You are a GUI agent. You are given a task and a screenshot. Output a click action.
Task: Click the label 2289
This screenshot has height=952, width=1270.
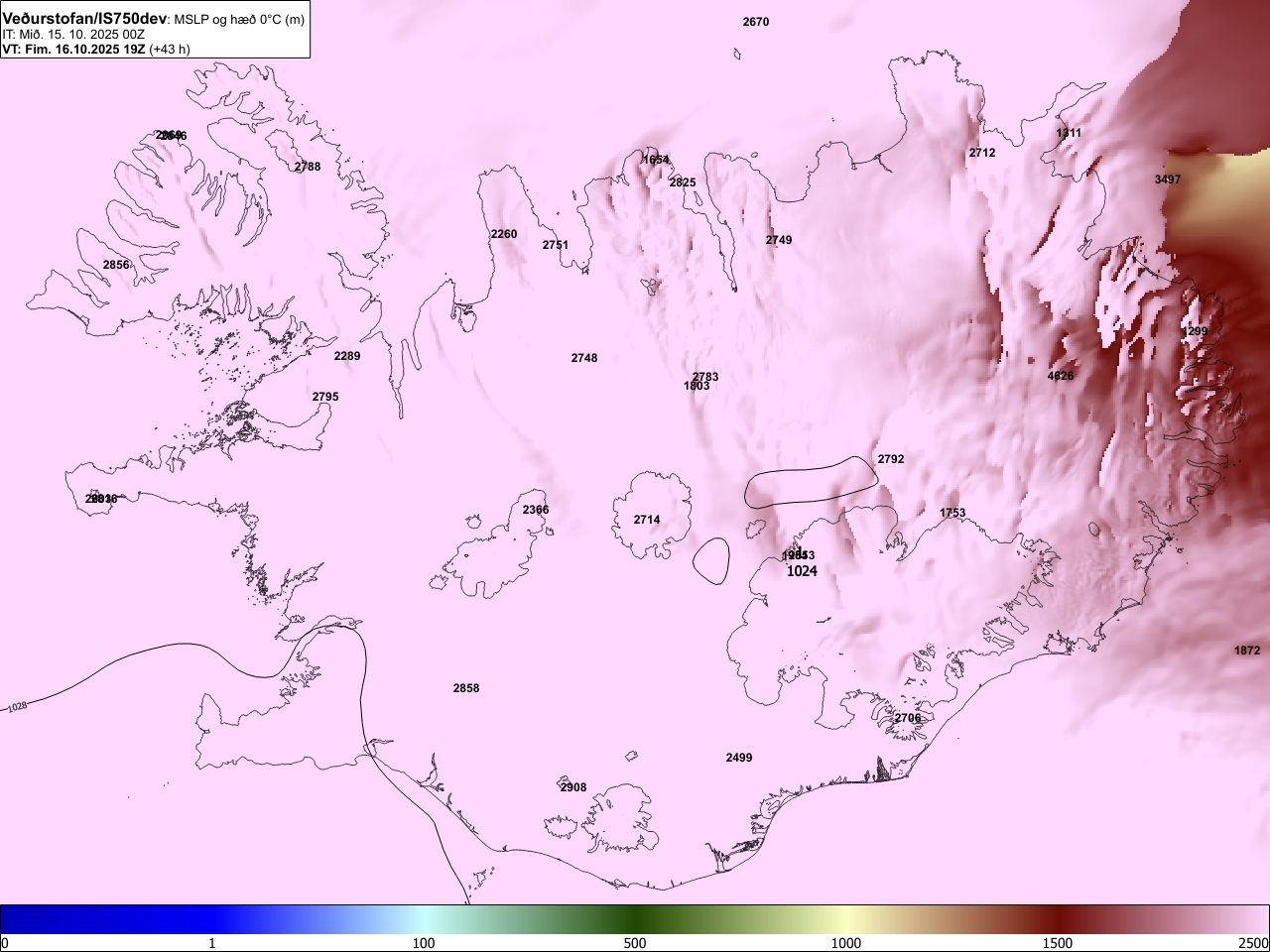[347, 356]
